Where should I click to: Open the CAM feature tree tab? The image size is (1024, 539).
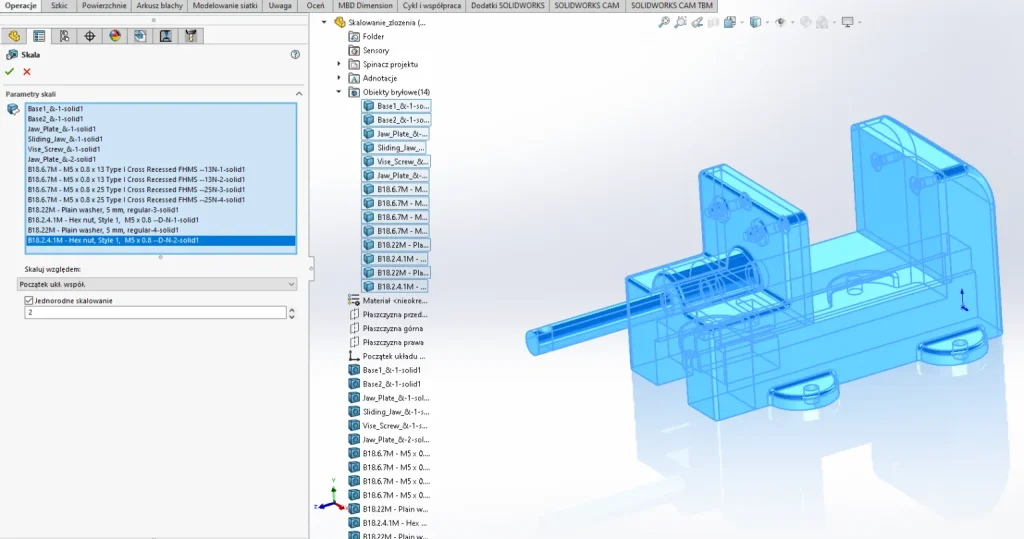click(140, 36)
